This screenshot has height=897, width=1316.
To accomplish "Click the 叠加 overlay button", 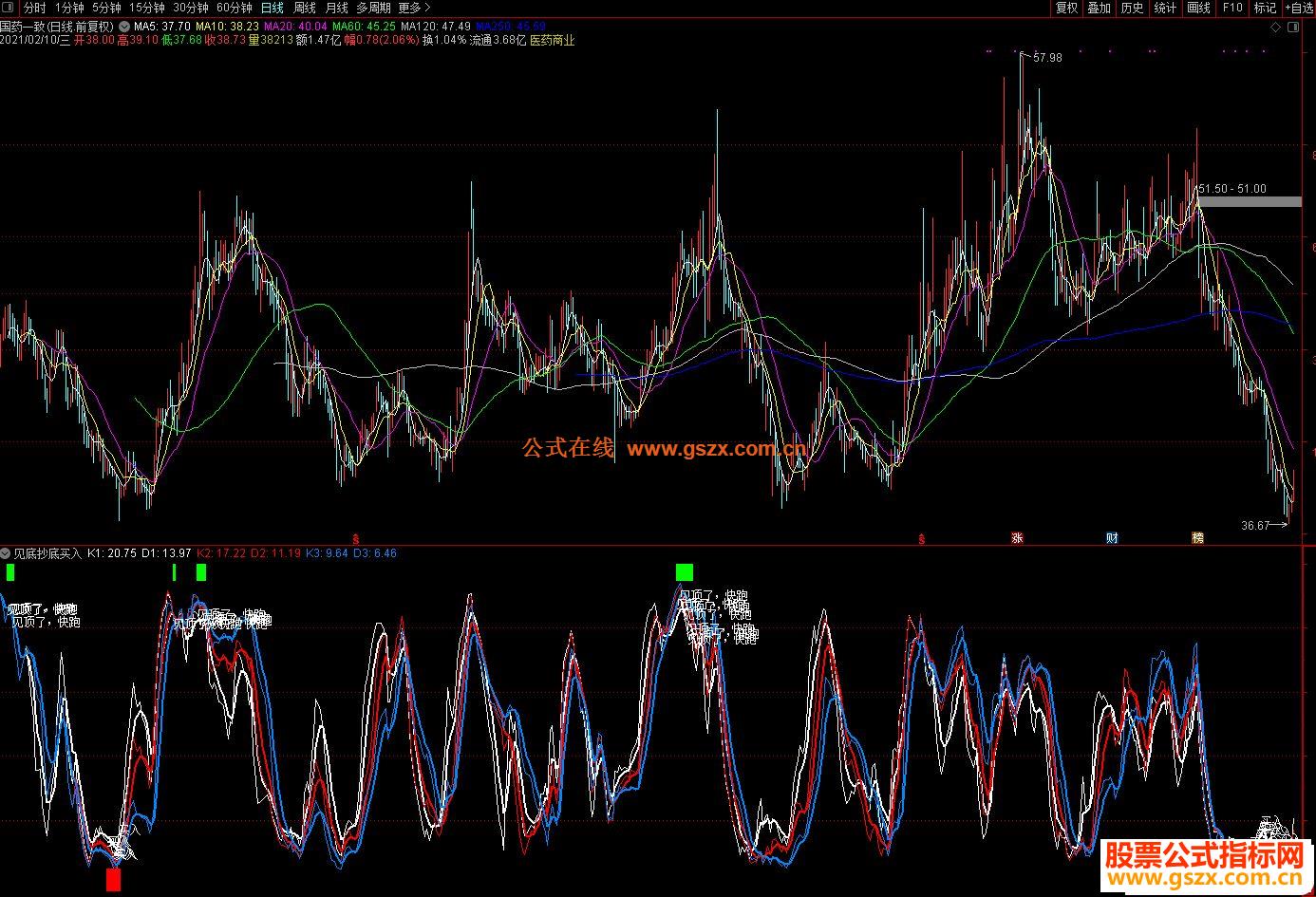I will [1100, 8].
